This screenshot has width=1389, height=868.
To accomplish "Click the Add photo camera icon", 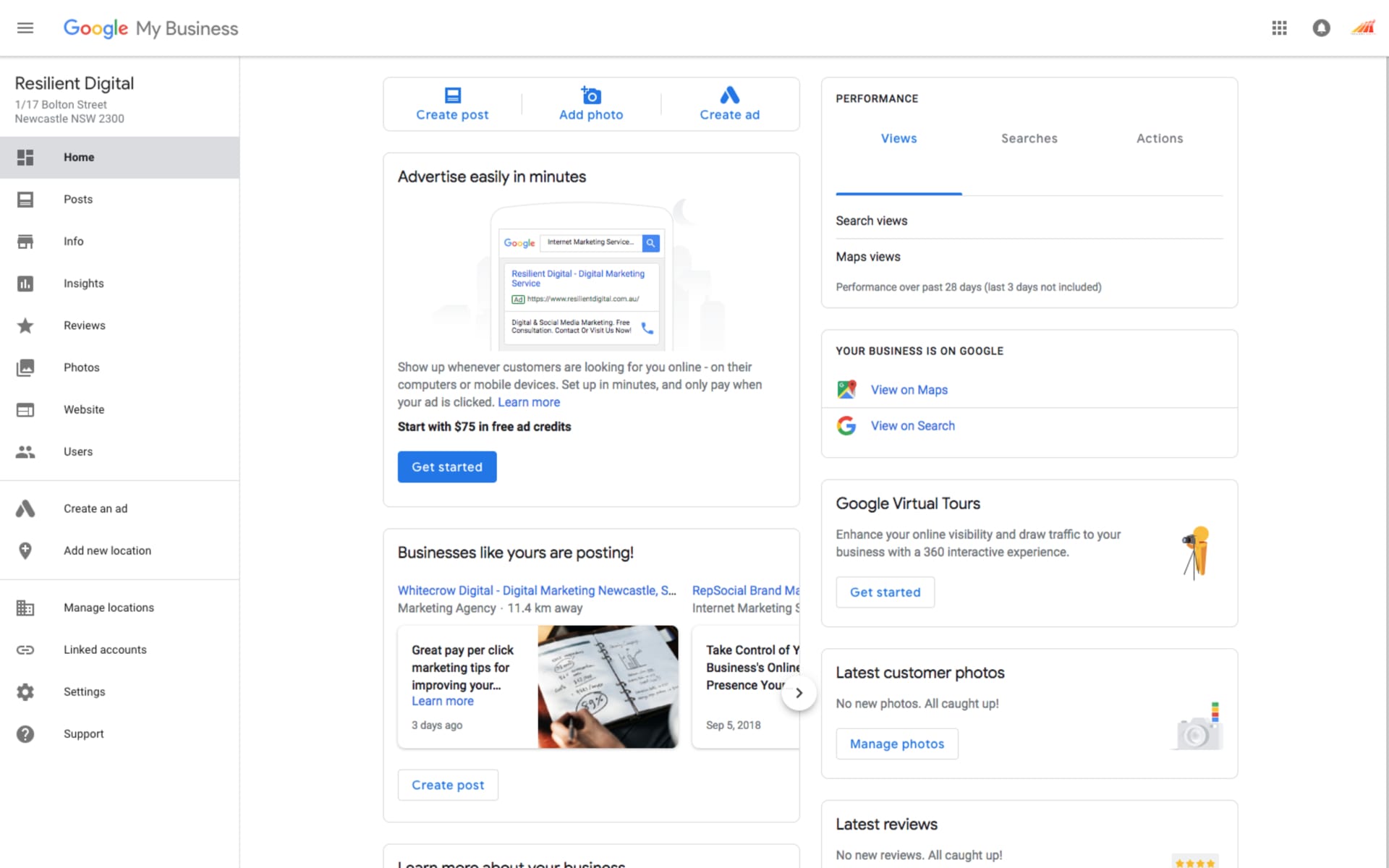I will coord(591,95).
